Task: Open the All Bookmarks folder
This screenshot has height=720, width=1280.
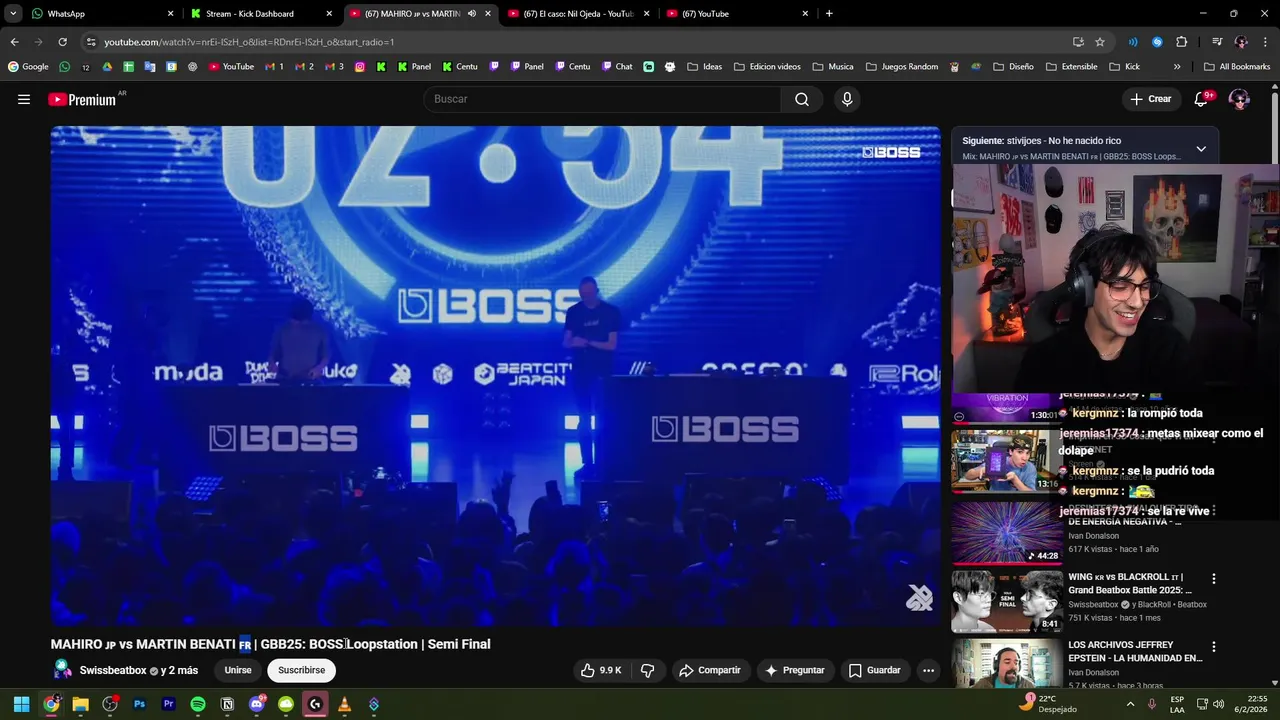Action: (1237, 67)
